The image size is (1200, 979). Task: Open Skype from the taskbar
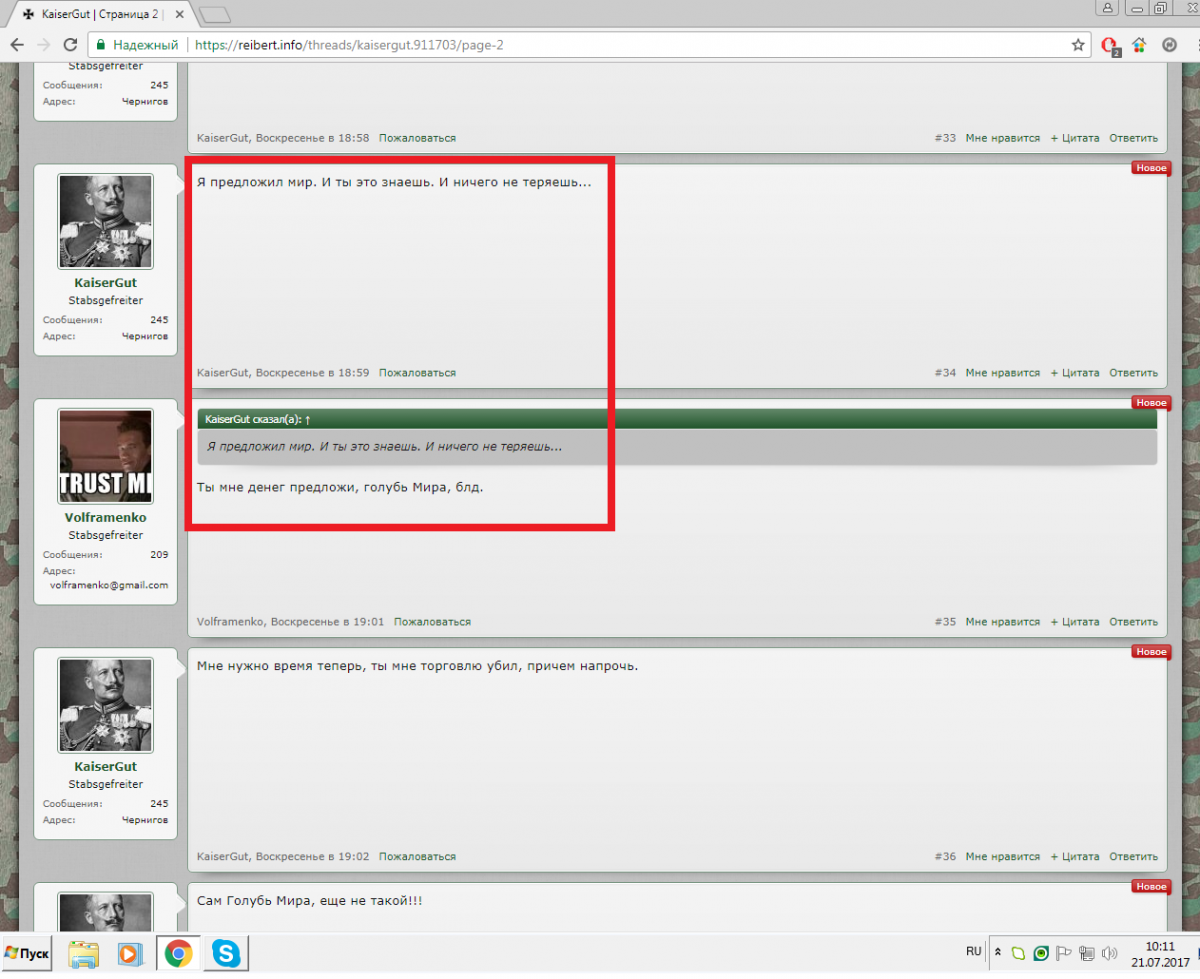click(227, 954)
